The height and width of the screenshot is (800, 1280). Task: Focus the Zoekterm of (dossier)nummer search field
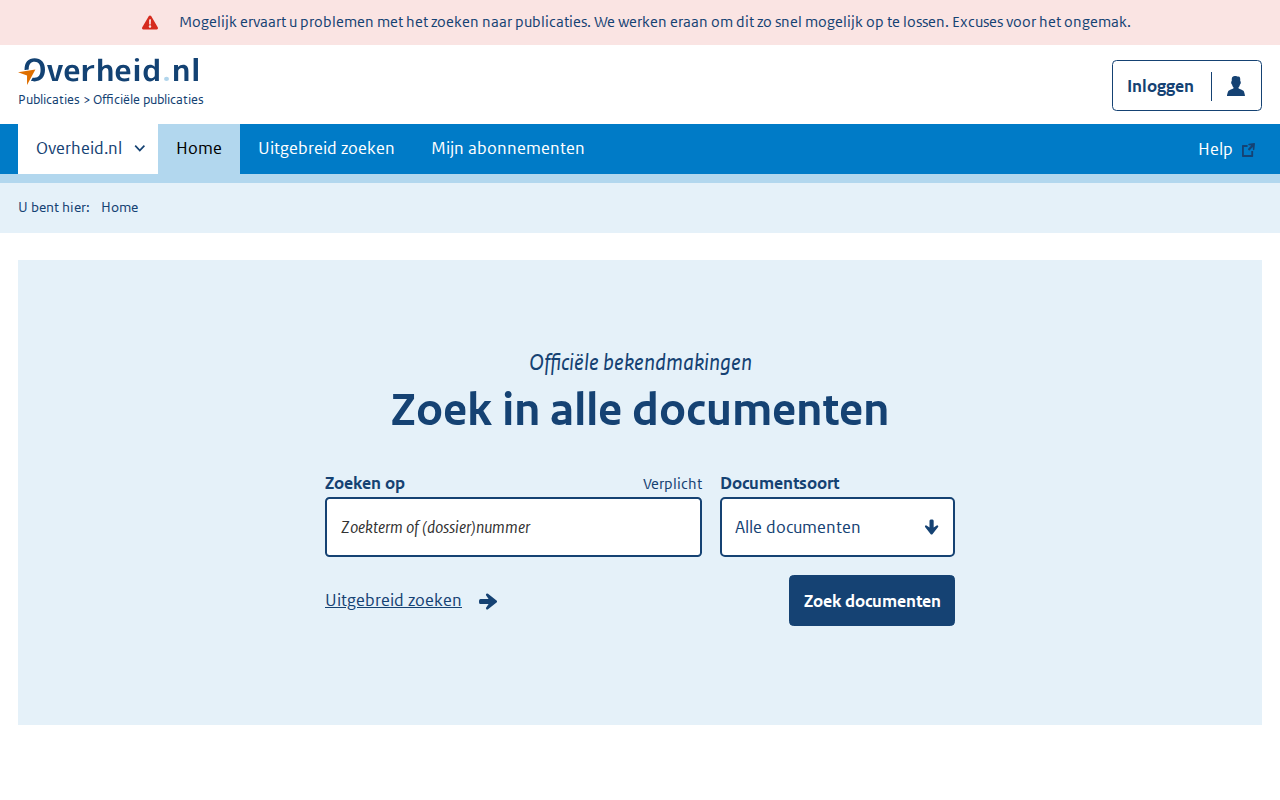[x=513, y=527]
